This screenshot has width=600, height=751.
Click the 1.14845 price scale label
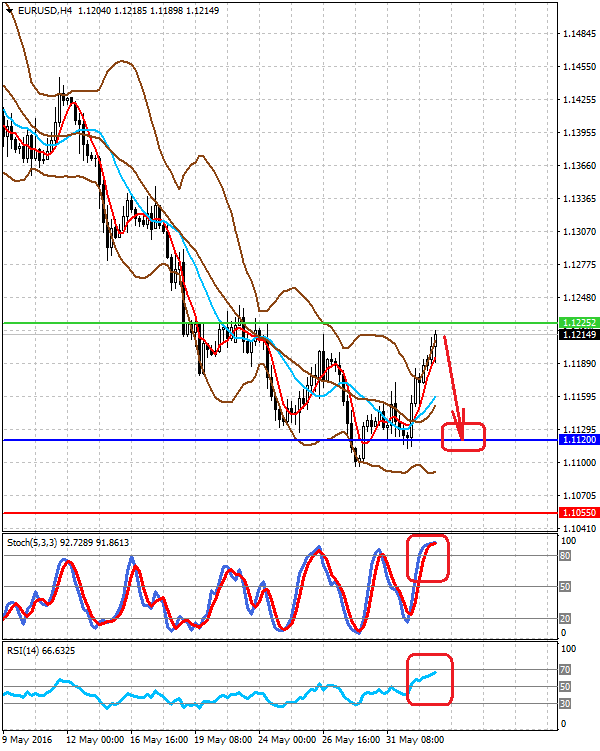point(579,34)
